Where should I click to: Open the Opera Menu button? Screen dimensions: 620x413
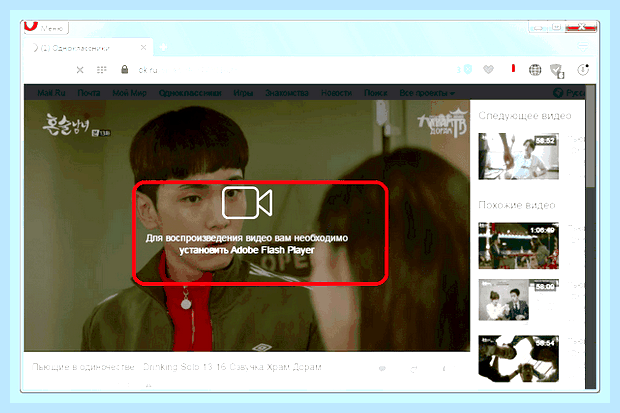click(46, 28)
